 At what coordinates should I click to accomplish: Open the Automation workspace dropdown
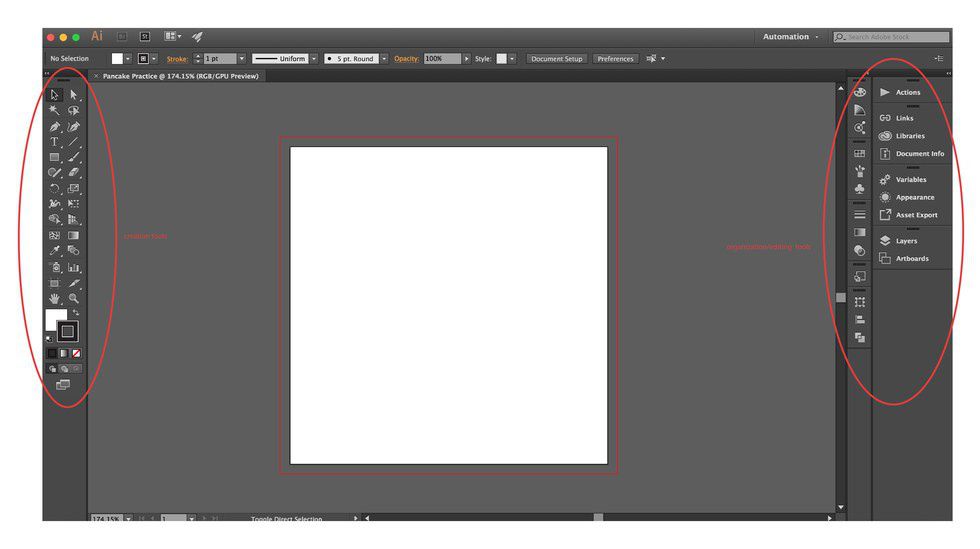[791, 37]
